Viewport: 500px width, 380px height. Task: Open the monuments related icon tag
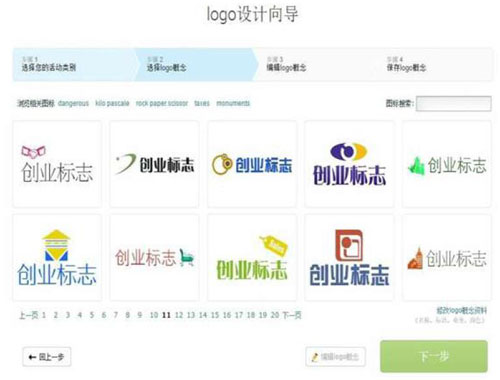pyautogui.click(x=233, y=103)
